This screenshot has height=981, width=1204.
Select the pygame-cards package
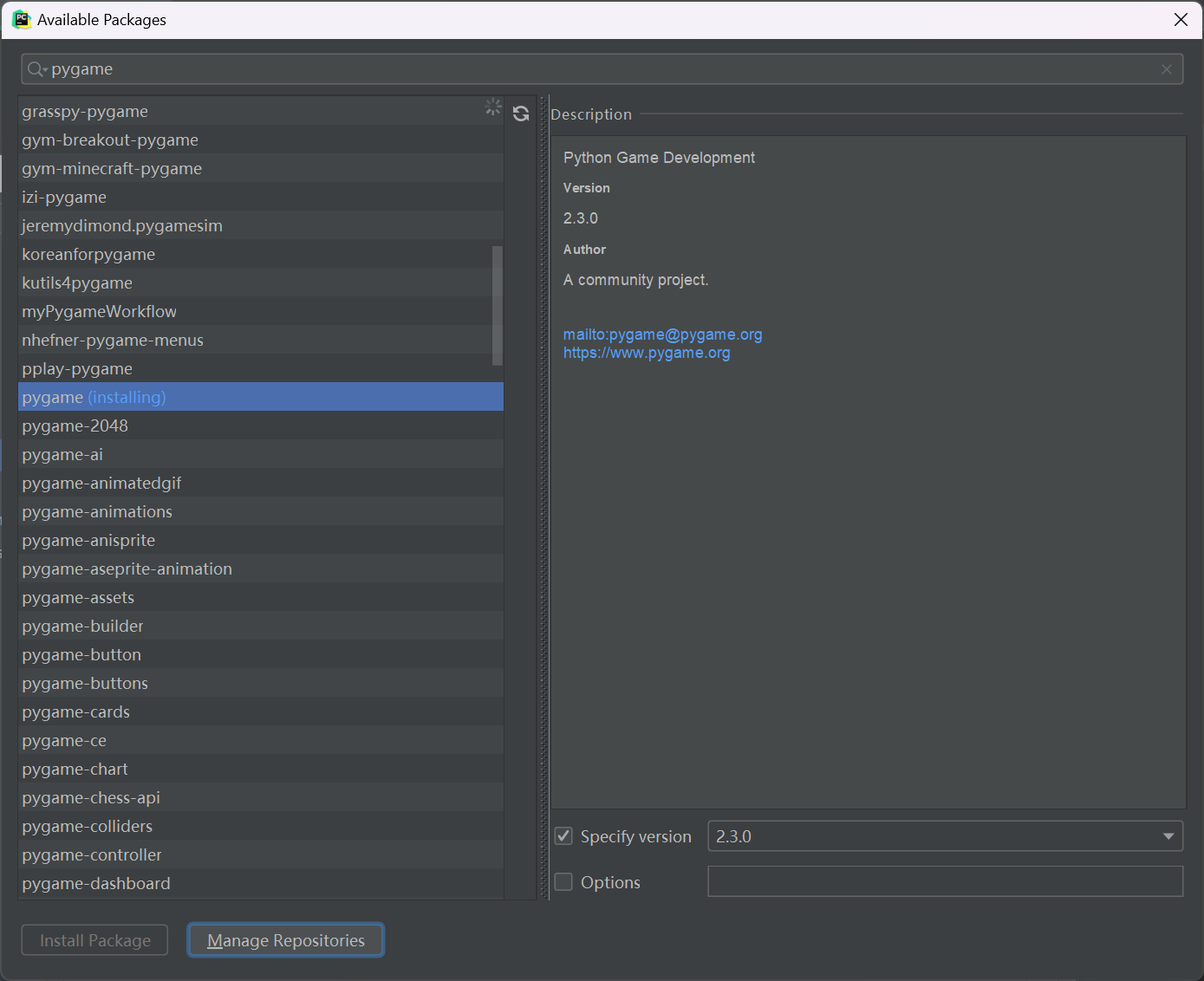[261, 711]
